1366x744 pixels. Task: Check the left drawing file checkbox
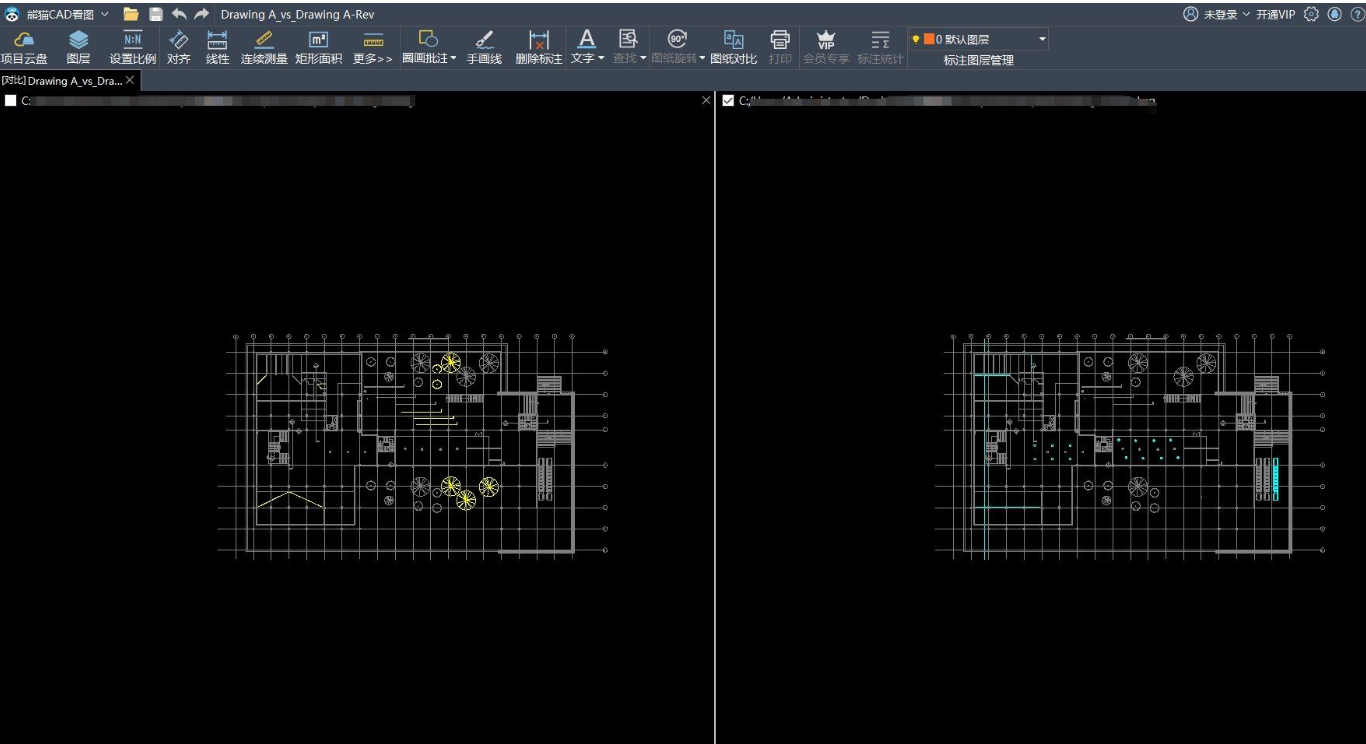click(11, 101)
